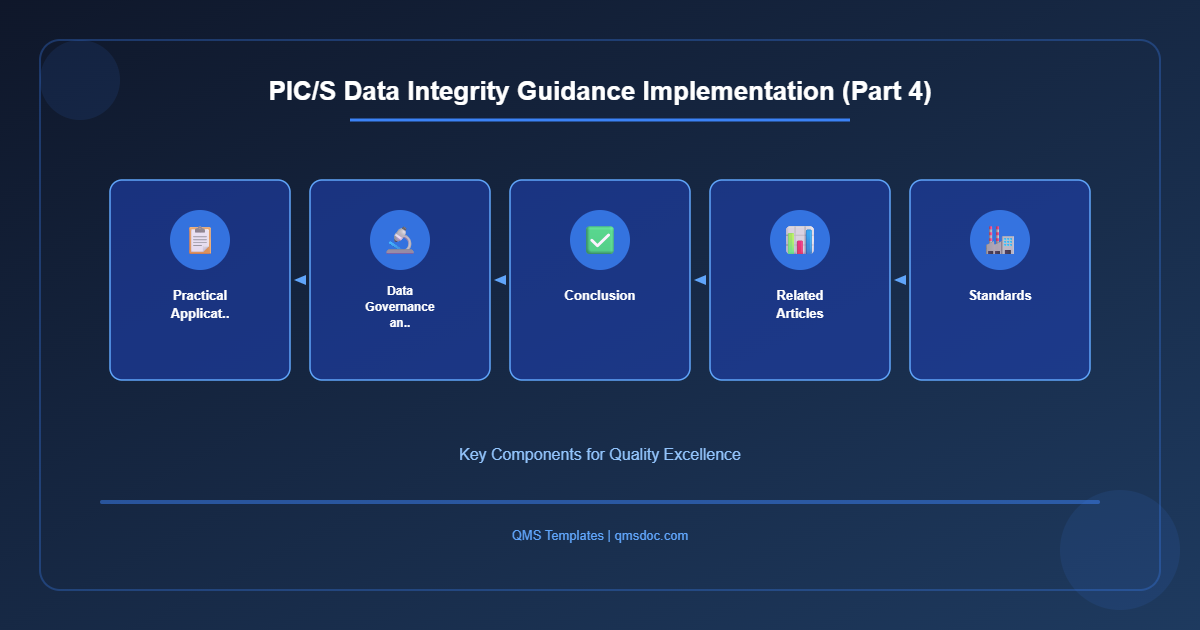Open the books icon on Related Articles card
The width and height of the screenshot is (1200, 630).
pyautogui.click(x=800, y=239)
